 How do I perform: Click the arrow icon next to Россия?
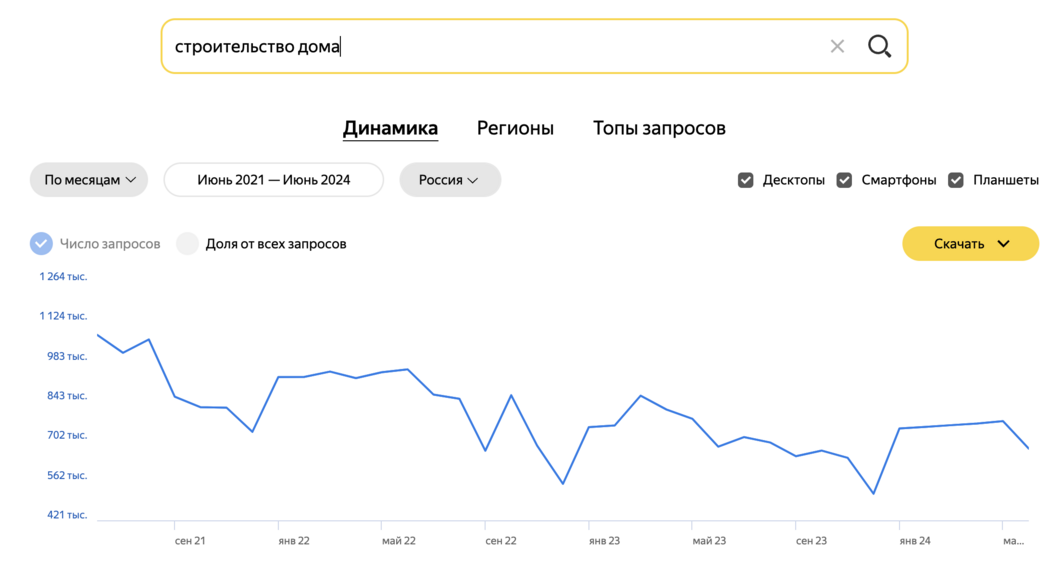pyautogui.click(x=473, y=180)
